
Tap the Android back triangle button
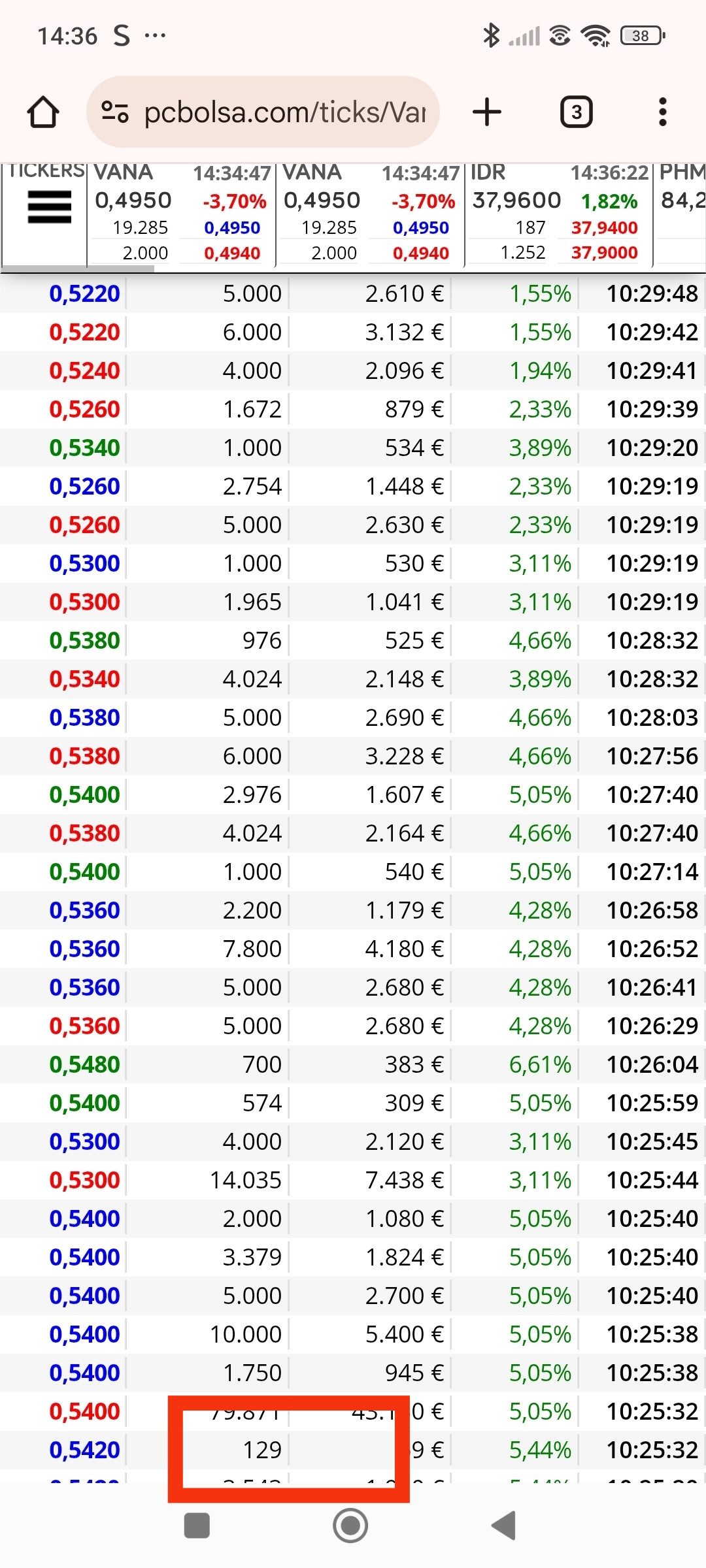click(x=504, y=1526)
